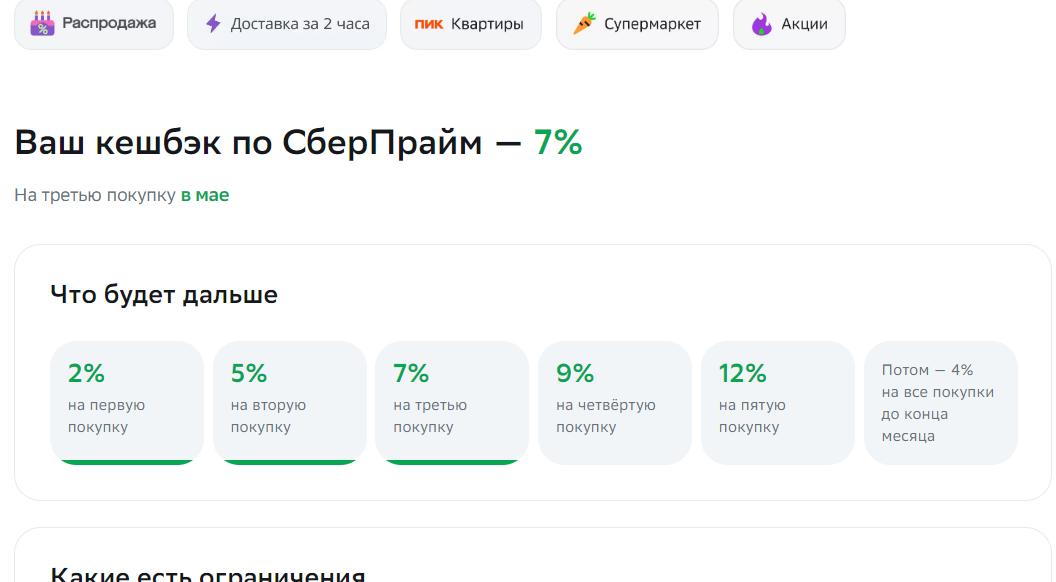Click the 'Какие есть ограничения' section heading
The height and width of the screenshot is (582, 1056).
pos(208,573)
